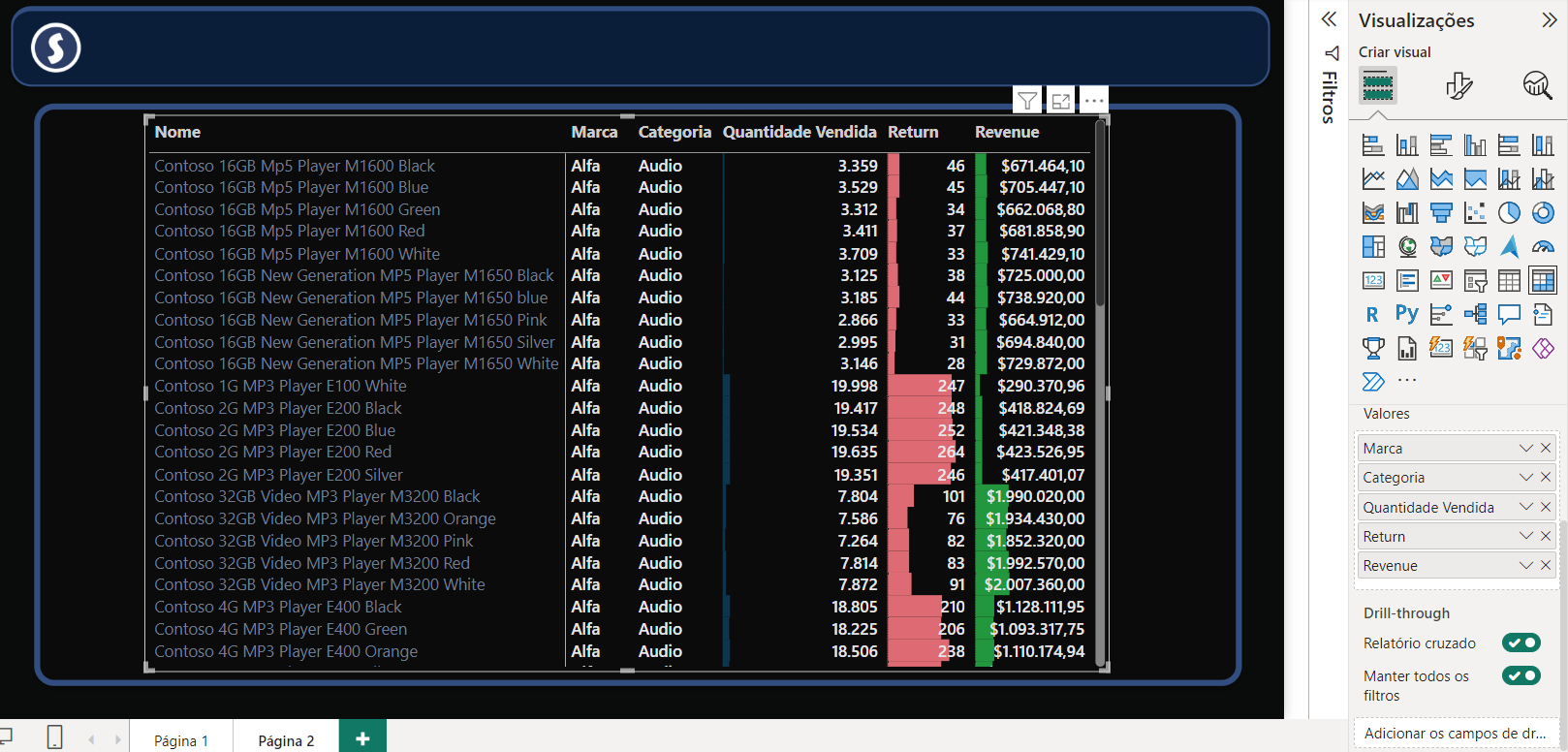This screenshot has height=752, width=1568.
Task: Expand the Filtros pane
Action: (x=1329, y=19)
